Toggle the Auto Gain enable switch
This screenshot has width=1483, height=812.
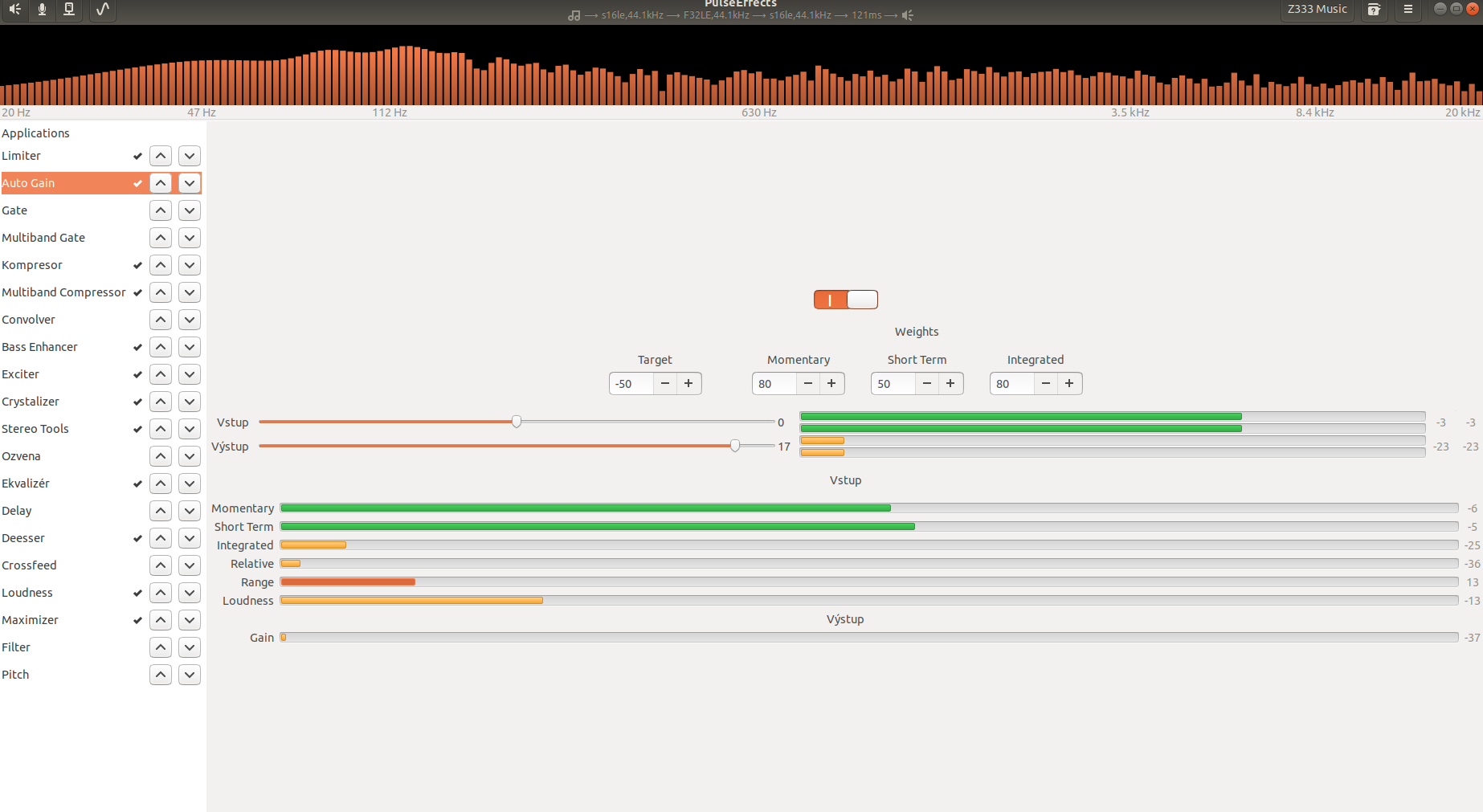pos(845,300)
